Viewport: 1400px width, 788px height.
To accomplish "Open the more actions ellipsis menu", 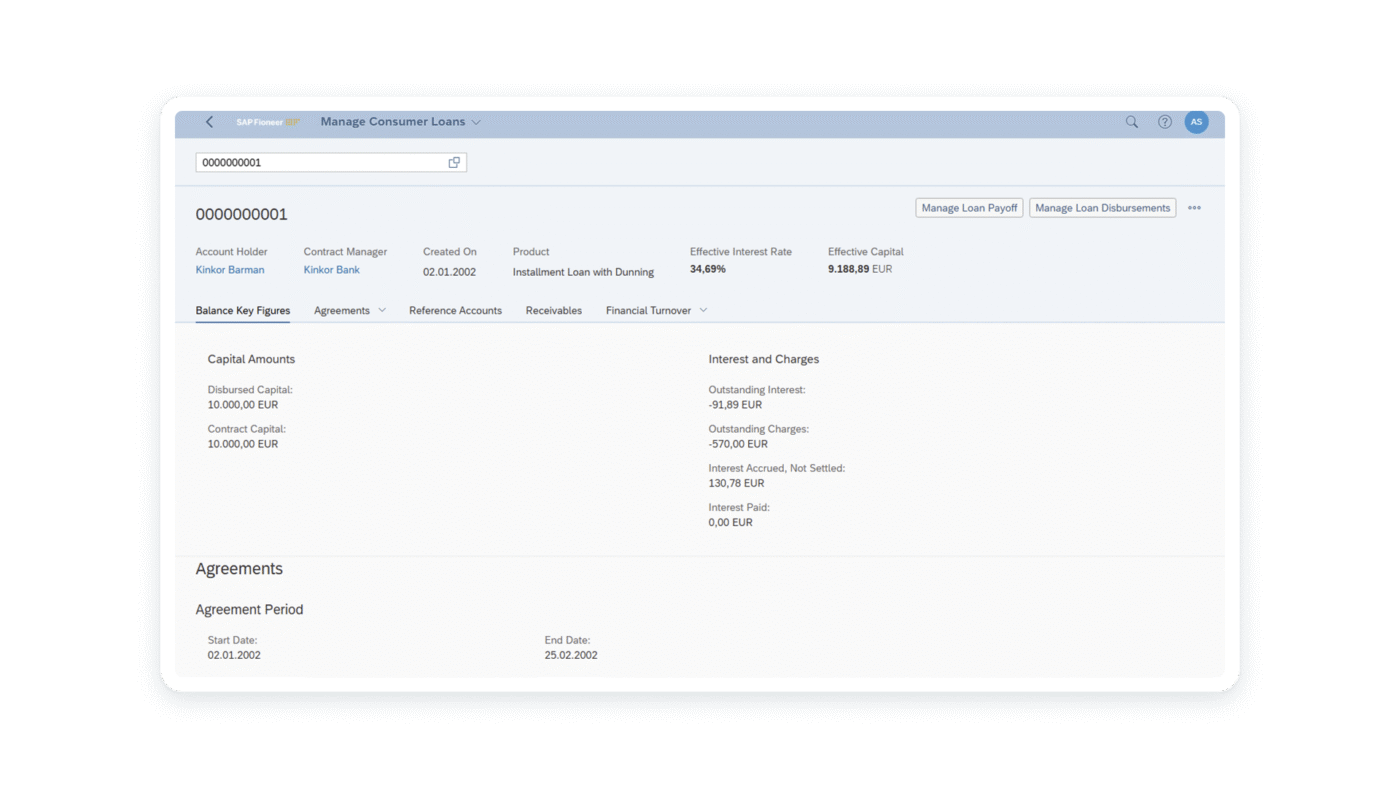I will pyautogui.click(x=1194, y=208).
